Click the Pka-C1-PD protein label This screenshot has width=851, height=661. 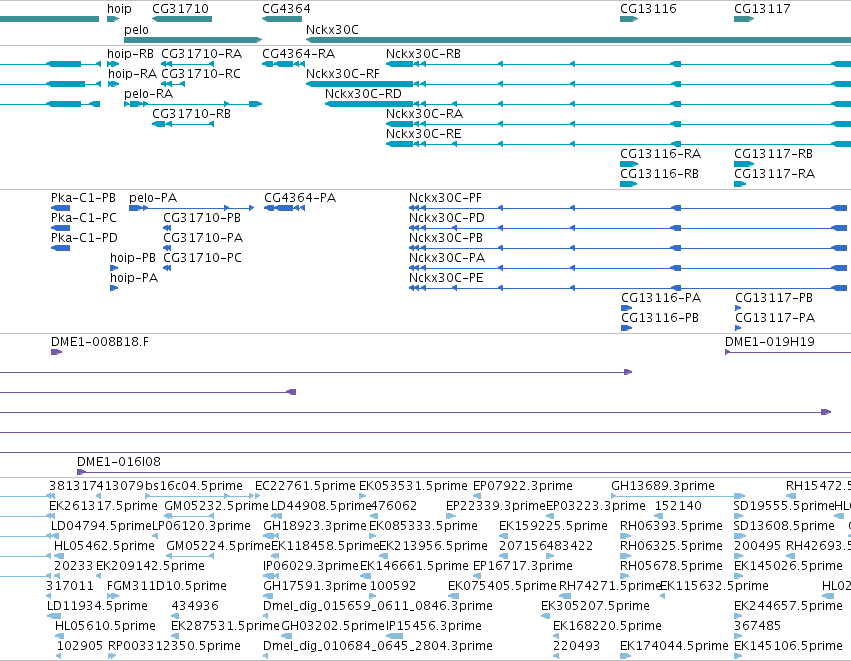(x=84, y=238)
